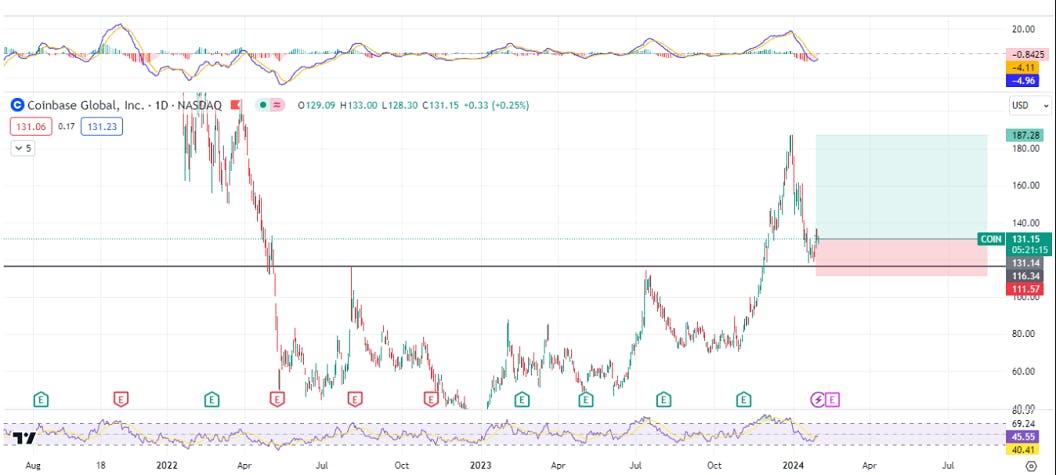
Task: Click the 140.00 price scale label
Action: tap(1027, 222)
